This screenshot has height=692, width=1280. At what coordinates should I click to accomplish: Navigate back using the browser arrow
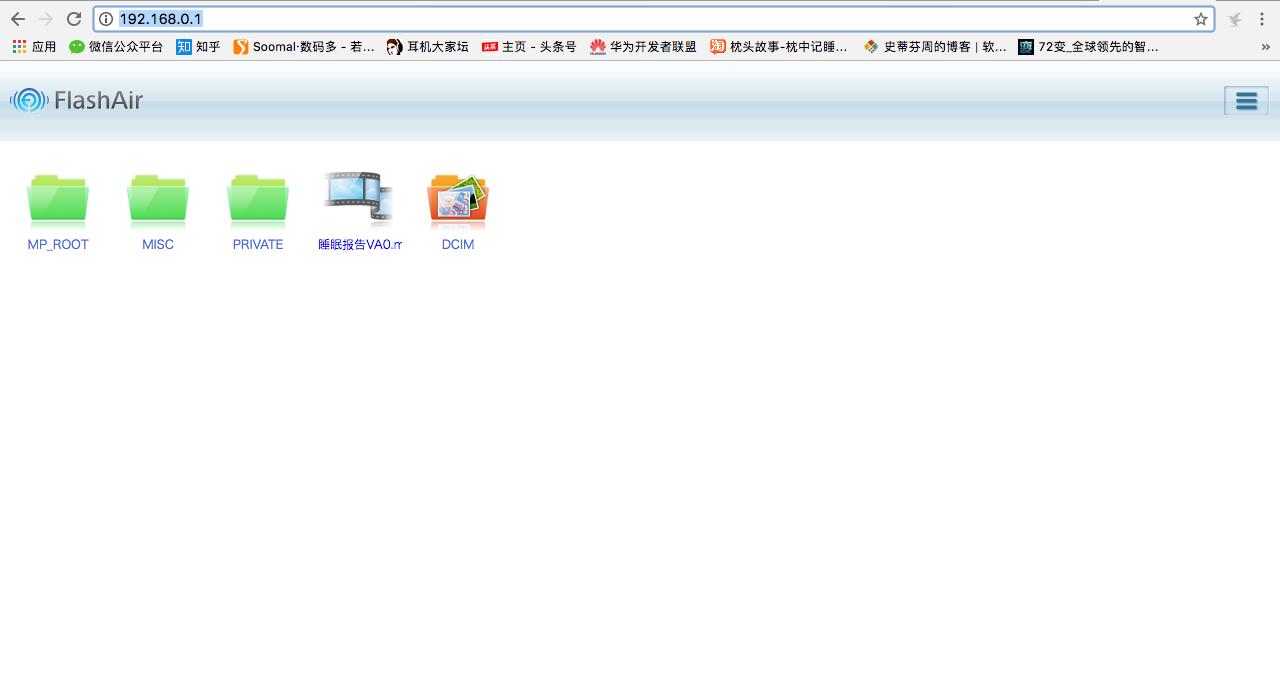[17, 18]
